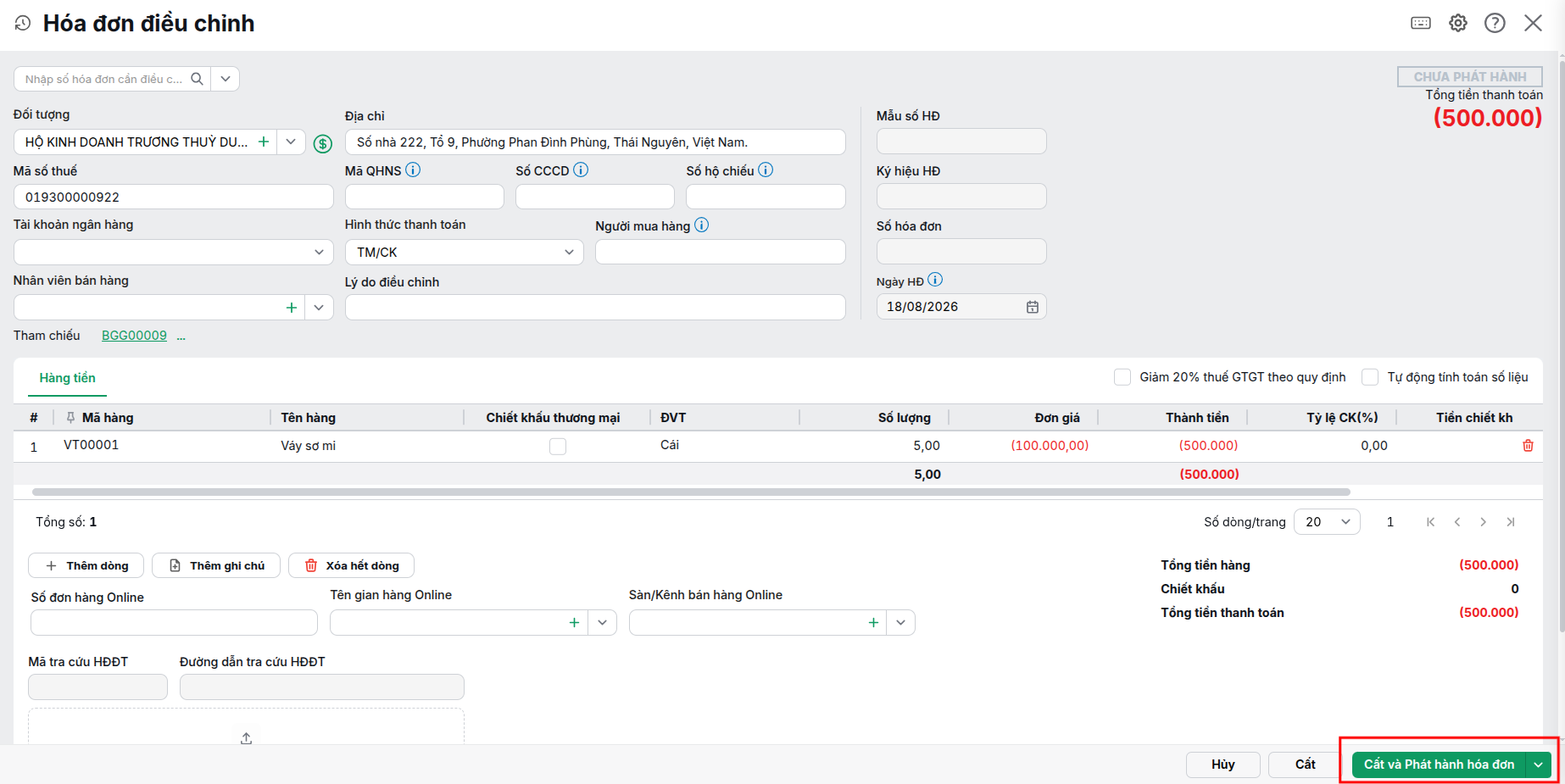Click the search magnifier in invoice number box
Screen dimensions: 1565x784
point(197,79)
